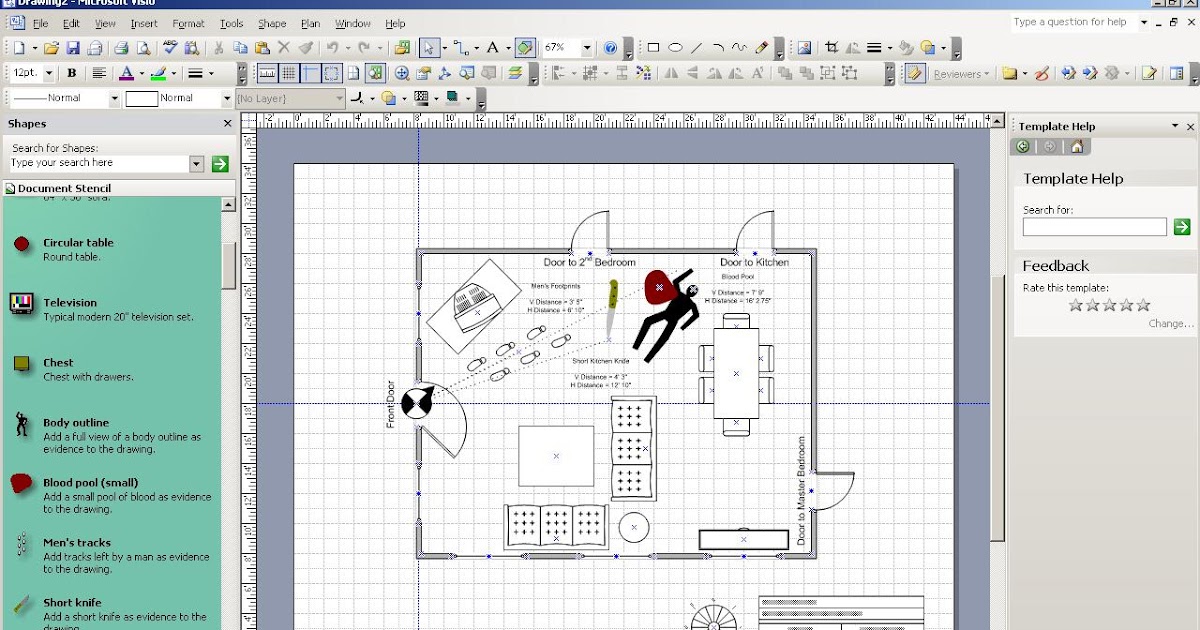Click the Print Preview icon
1200x630 pixels.
[143, 47]
